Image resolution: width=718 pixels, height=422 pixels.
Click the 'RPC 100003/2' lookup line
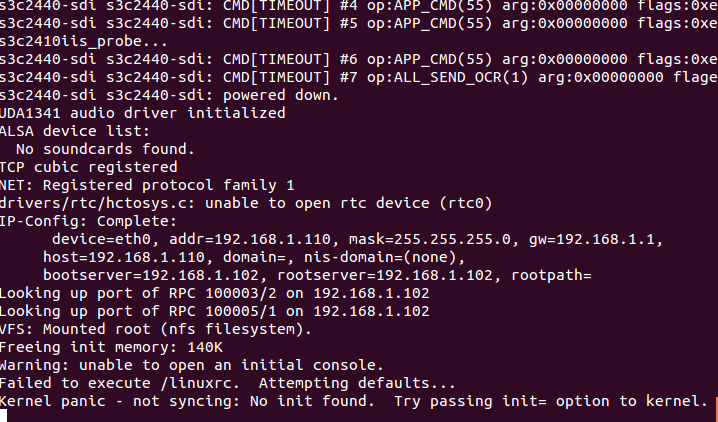(214, 293)
